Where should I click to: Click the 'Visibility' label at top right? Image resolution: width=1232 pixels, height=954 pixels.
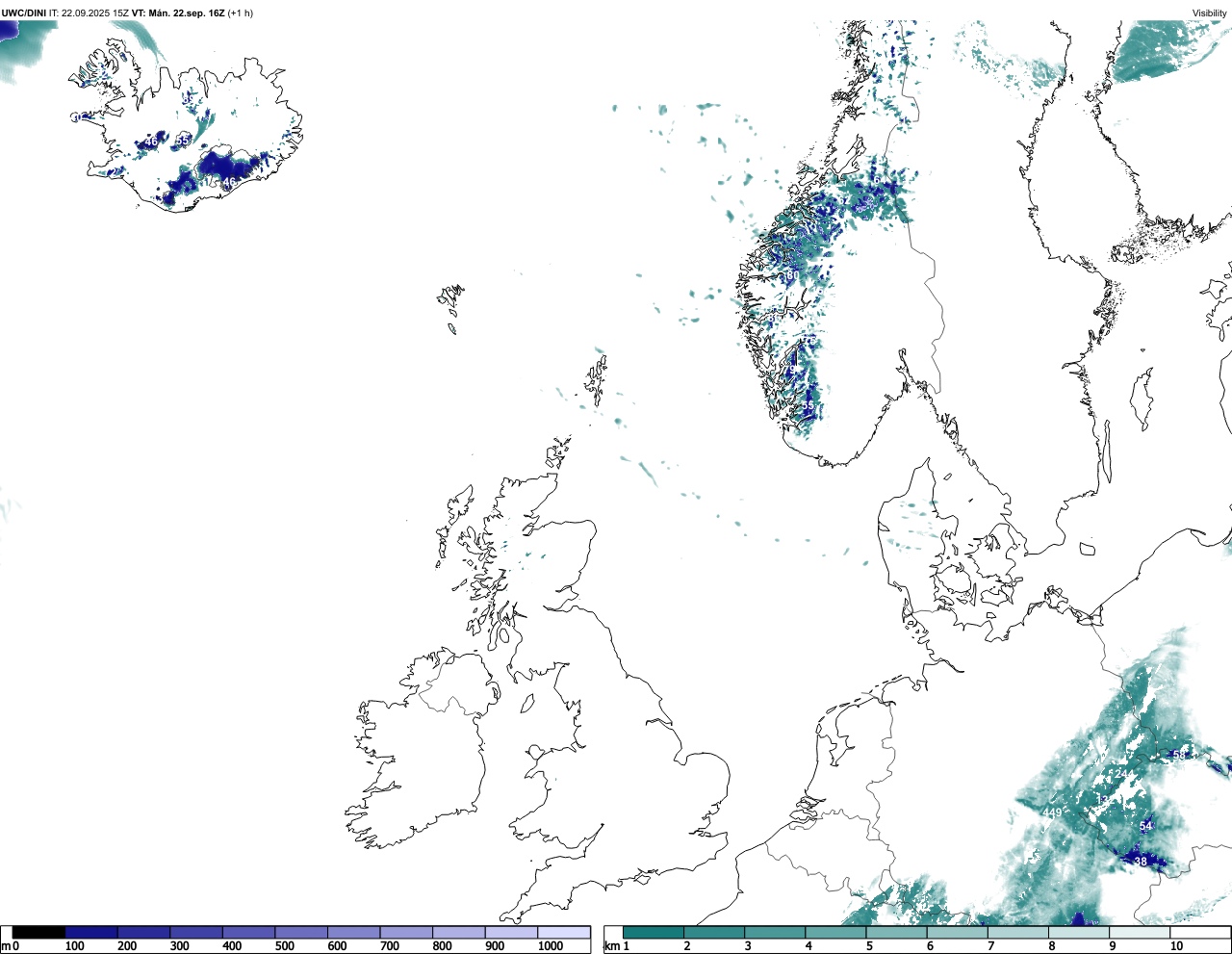(x=1210, y=13)
